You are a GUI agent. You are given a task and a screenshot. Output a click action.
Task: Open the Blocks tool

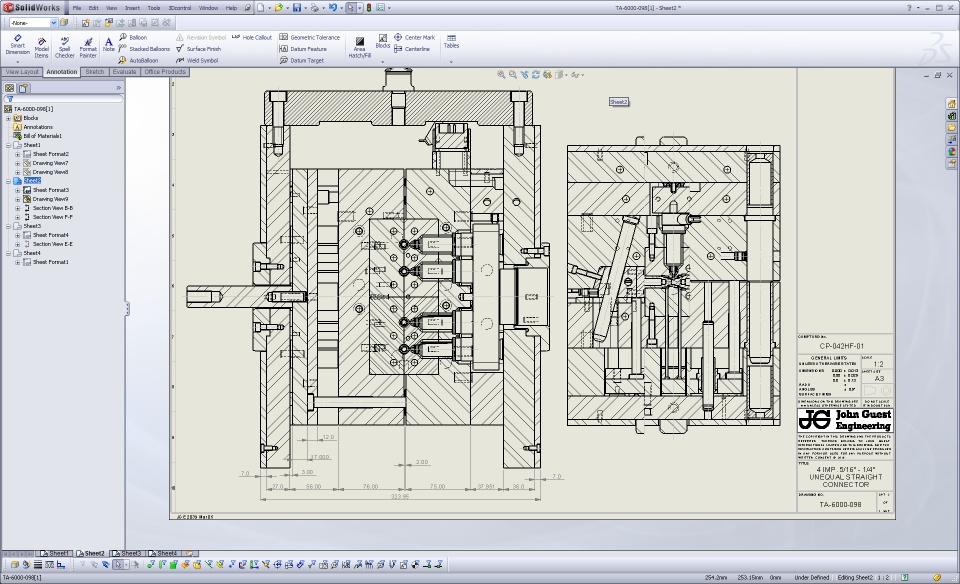click(383, 41)
